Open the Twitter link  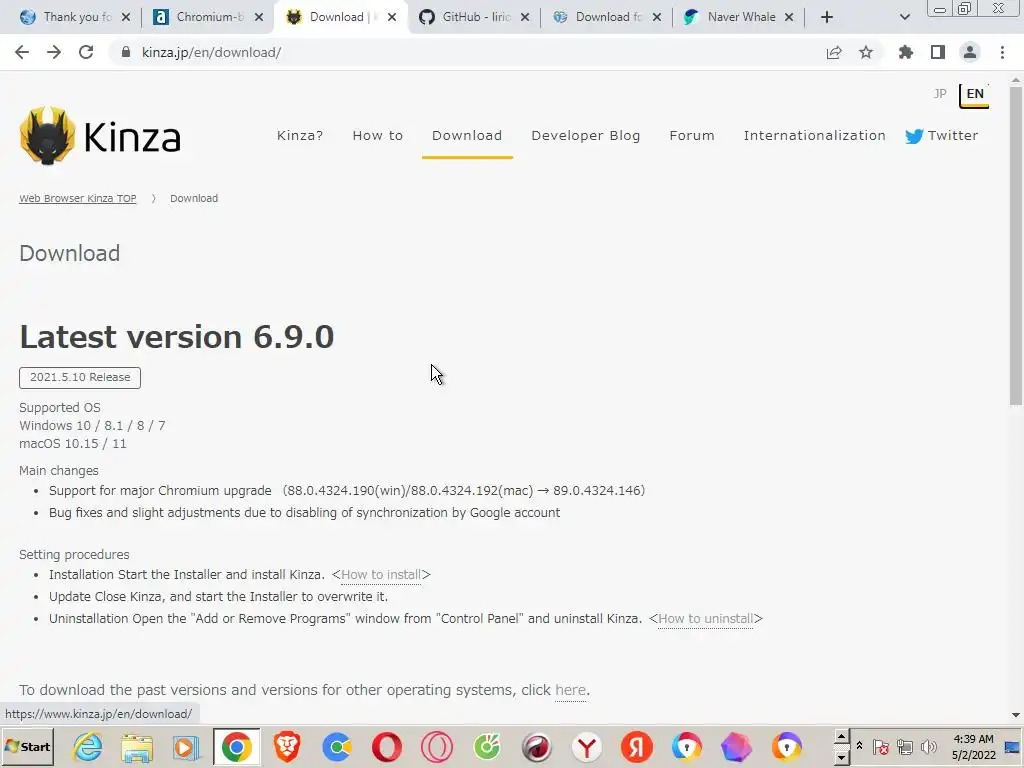[942, 135]
